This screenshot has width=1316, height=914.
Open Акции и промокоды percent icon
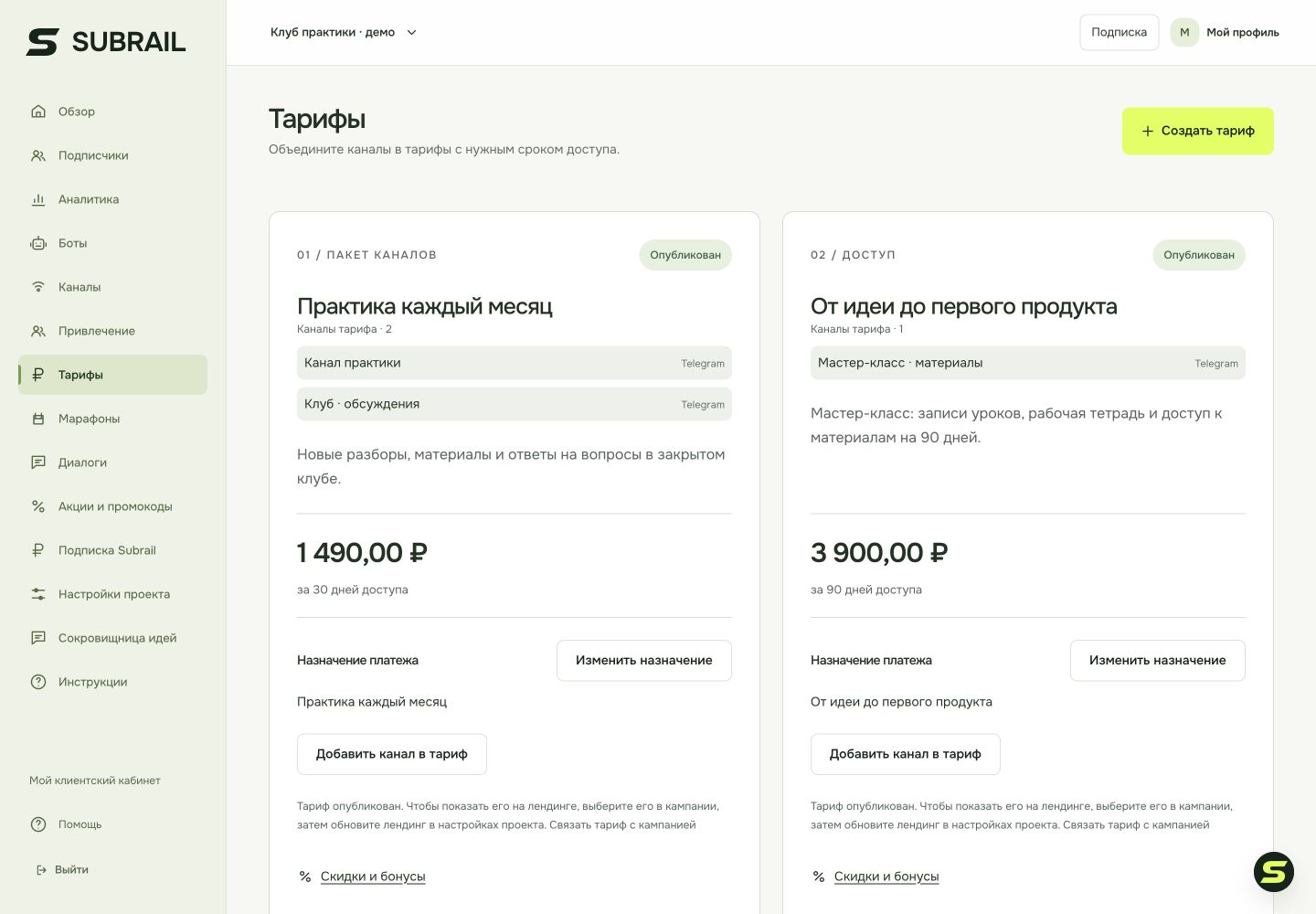point(38,506)
